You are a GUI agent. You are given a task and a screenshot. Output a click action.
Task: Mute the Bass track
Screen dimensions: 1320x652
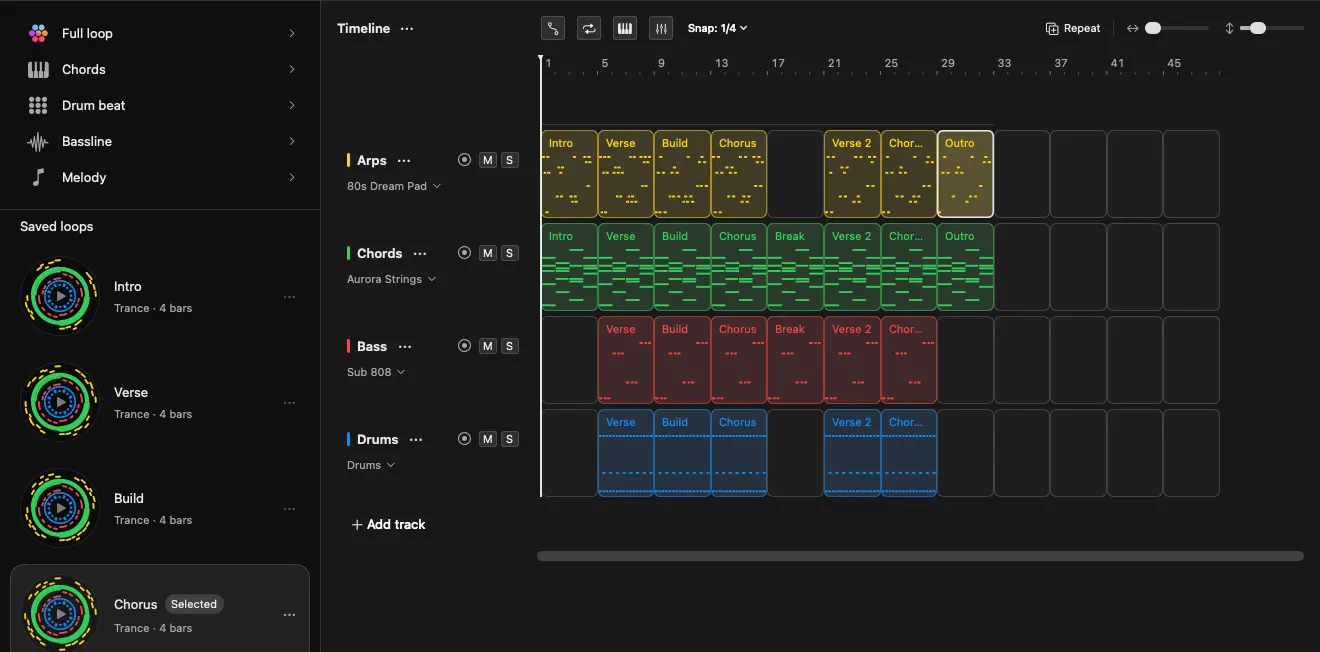(x=487, y=346)
